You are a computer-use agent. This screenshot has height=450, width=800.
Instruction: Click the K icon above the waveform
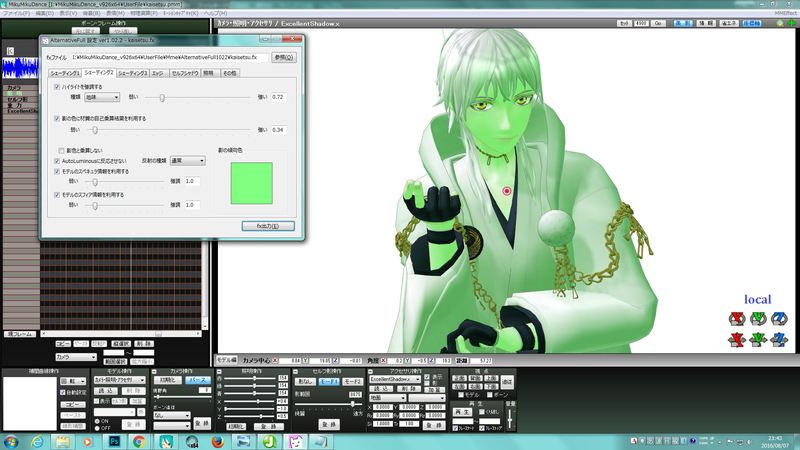tap(10, 51)
